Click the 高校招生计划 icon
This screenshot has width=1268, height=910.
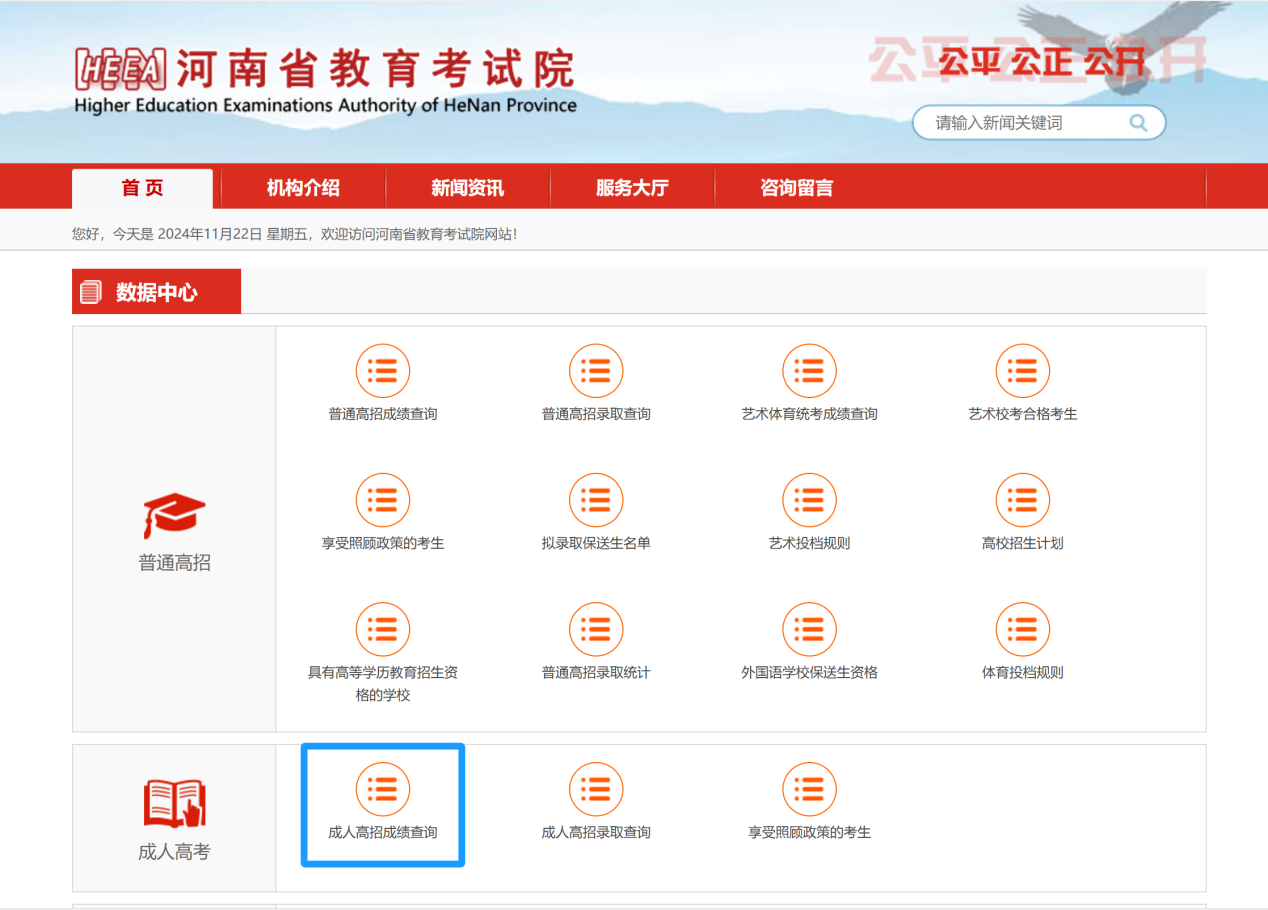tap(1022, 500)
